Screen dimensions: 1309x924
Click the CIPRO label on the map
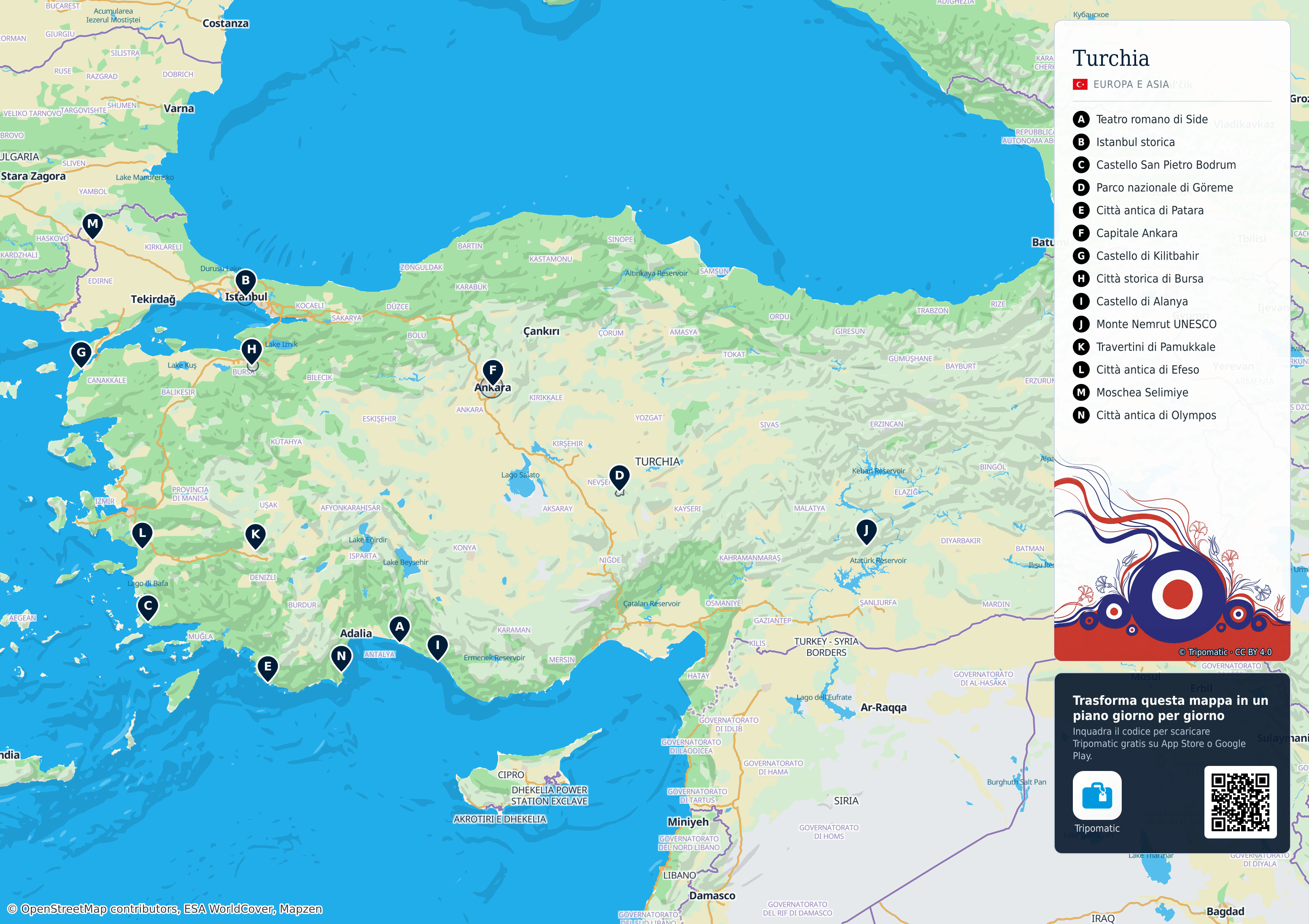511,775
